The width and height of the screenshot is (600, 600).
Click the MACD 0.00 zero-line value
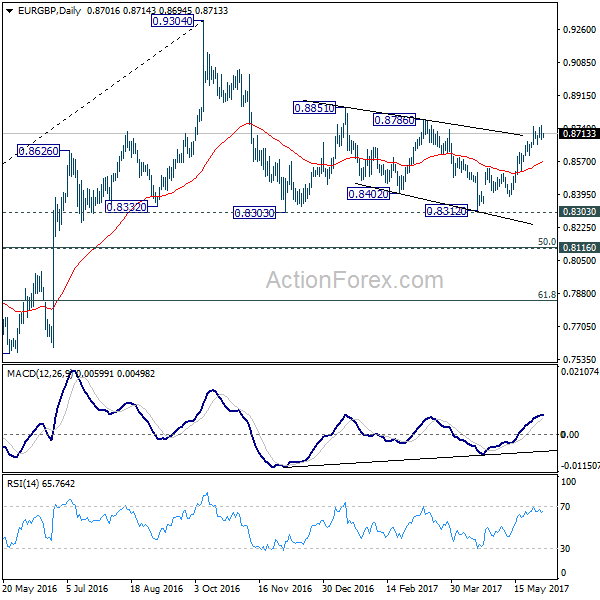570,434
